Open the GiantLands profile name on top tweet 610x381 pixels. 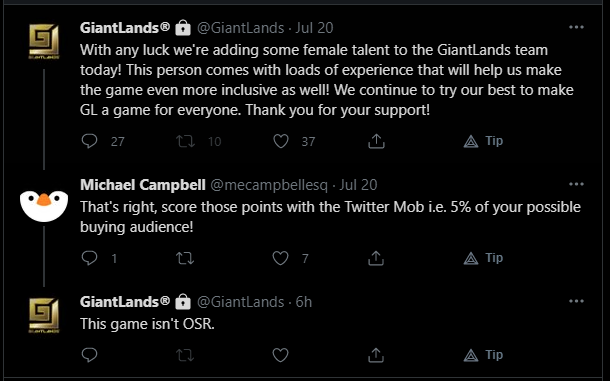125,28
